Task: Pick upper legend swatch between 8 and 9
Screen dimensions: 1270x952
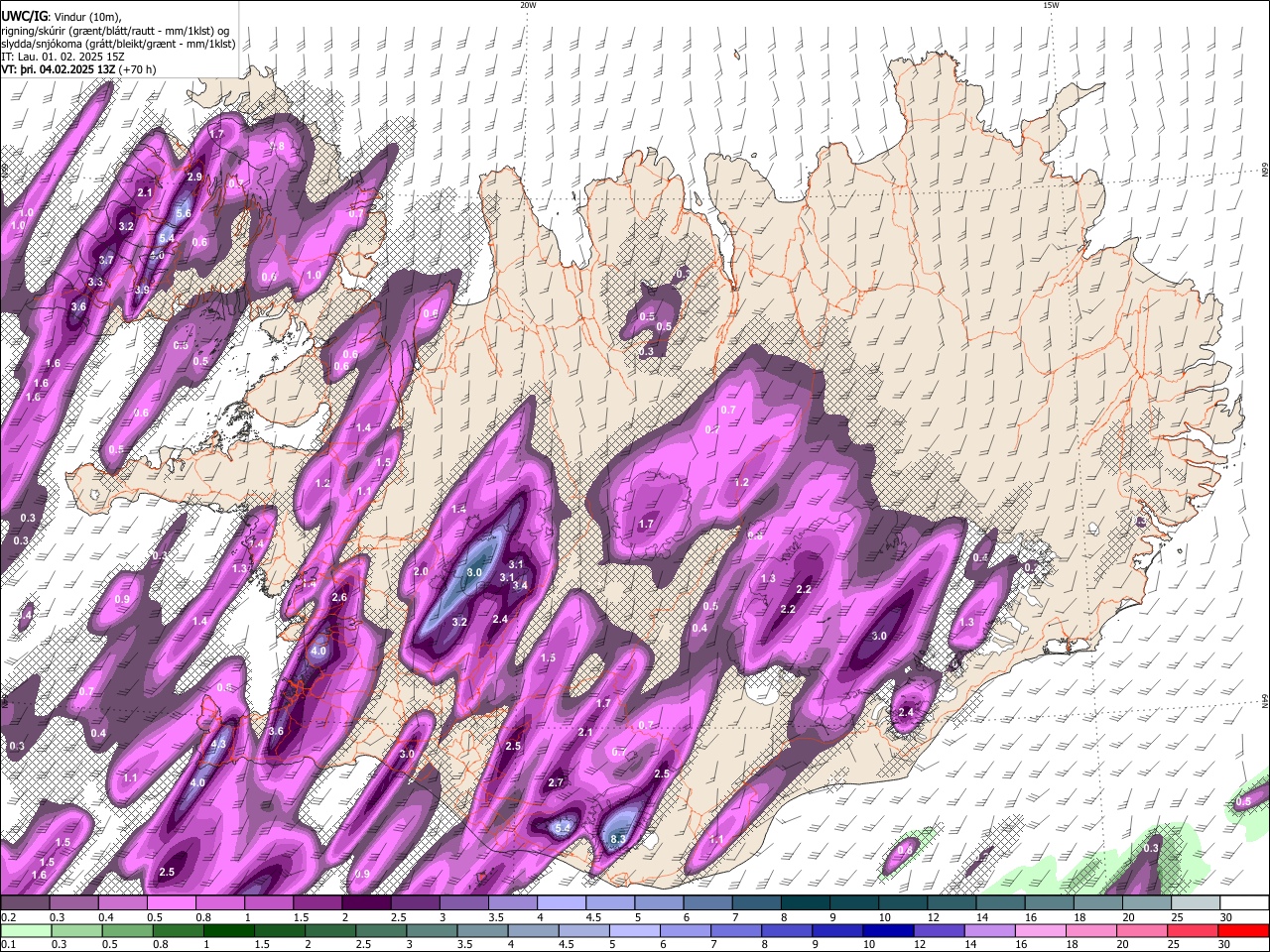Action: point(806,903)
